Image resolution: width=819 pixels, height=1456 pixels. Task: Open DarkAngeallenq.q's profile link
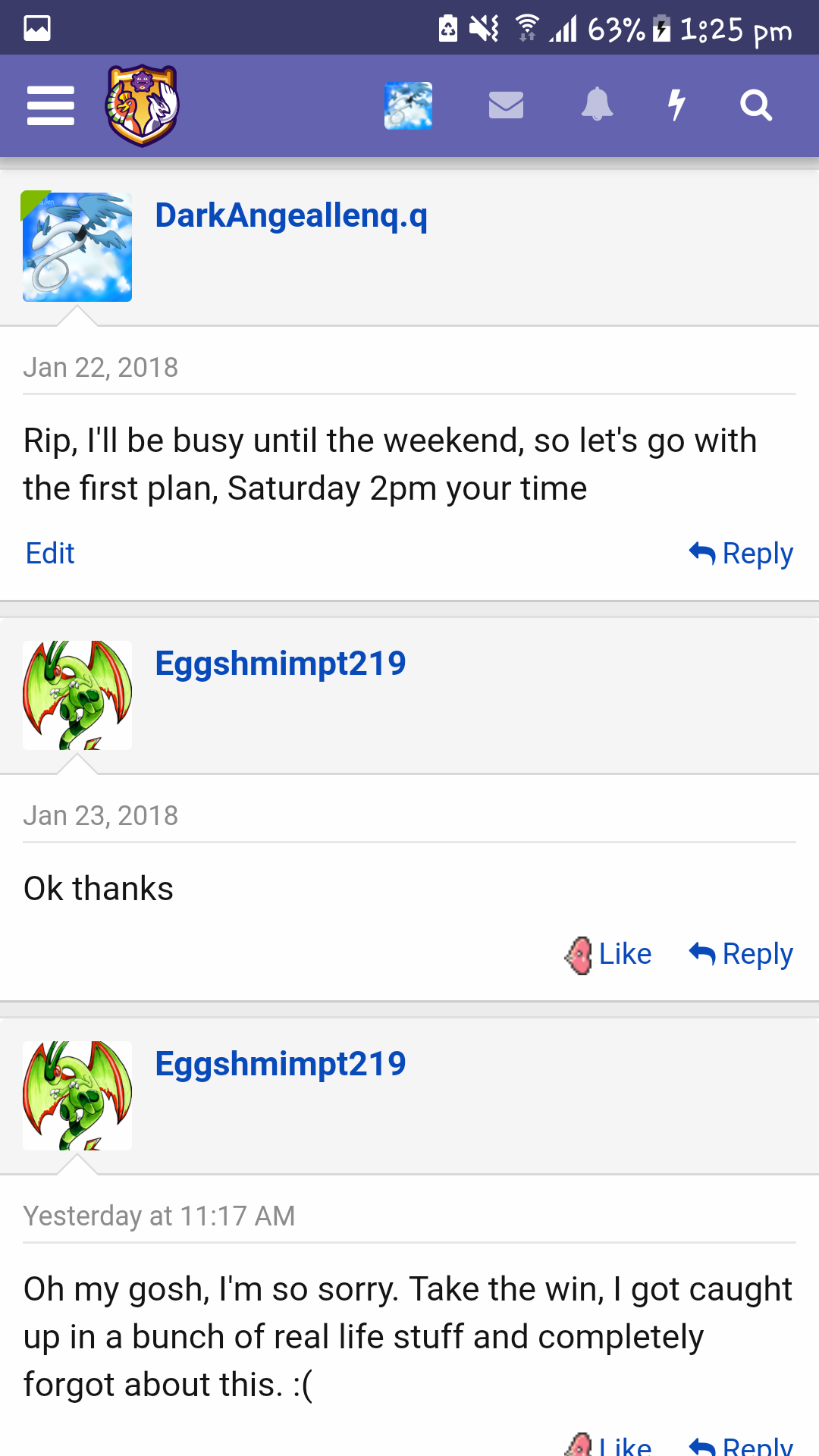[291, 215]
